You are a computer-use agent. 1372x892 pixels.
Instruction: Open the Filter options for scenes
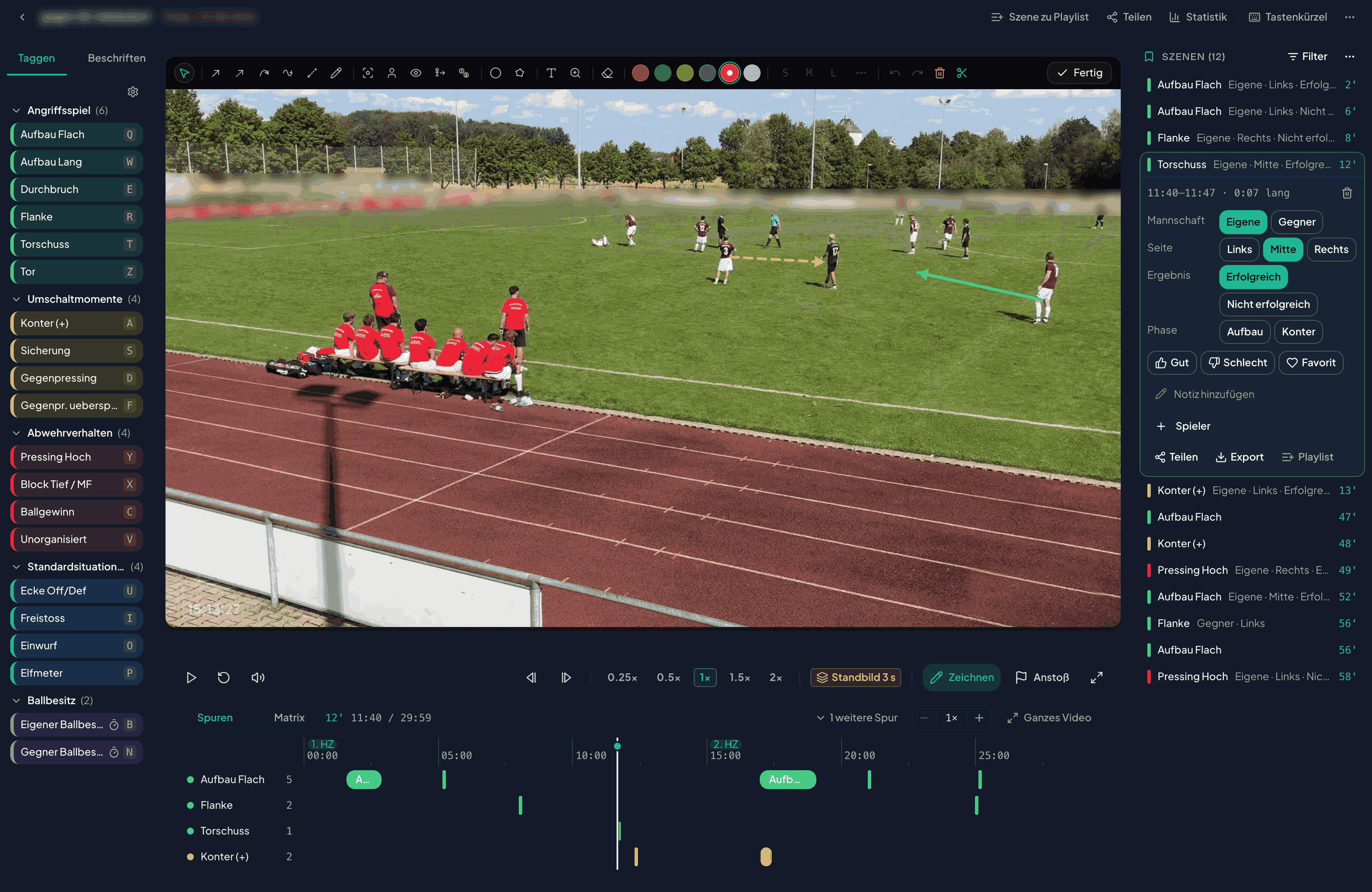1307,57
